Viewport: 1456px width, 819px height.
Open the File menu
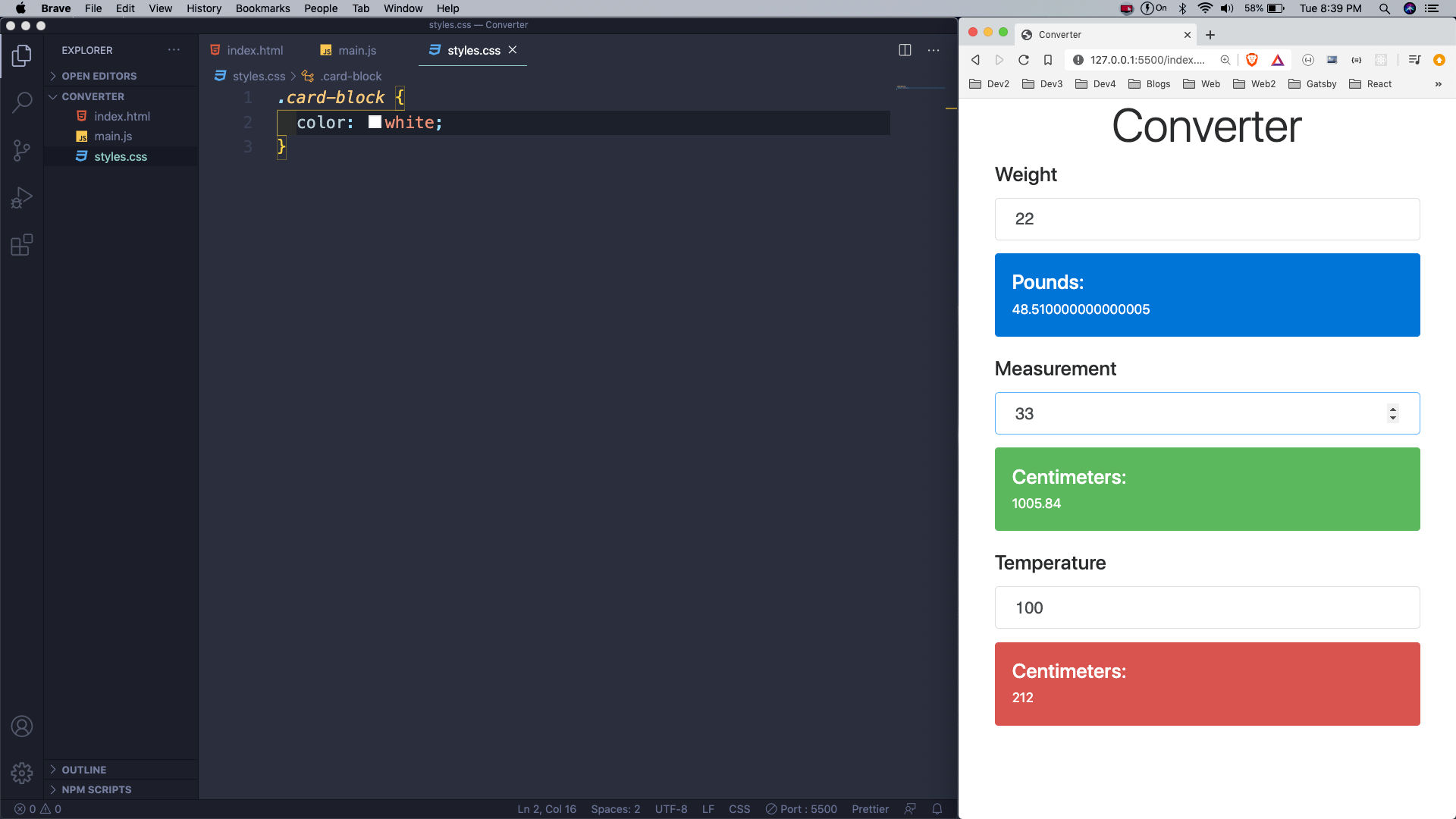coord(93,8)
